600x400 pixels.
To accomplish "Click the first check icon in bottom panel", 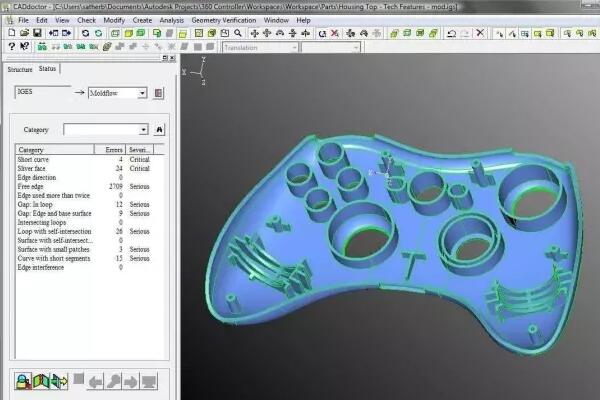I will pos(20,380).
